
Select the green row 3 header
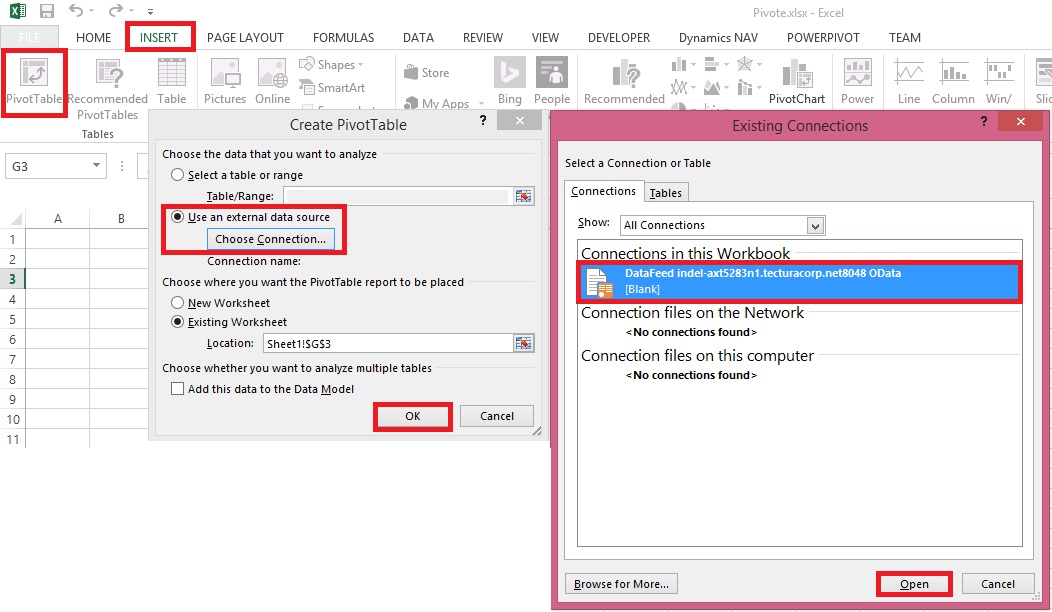coord(13,278)
